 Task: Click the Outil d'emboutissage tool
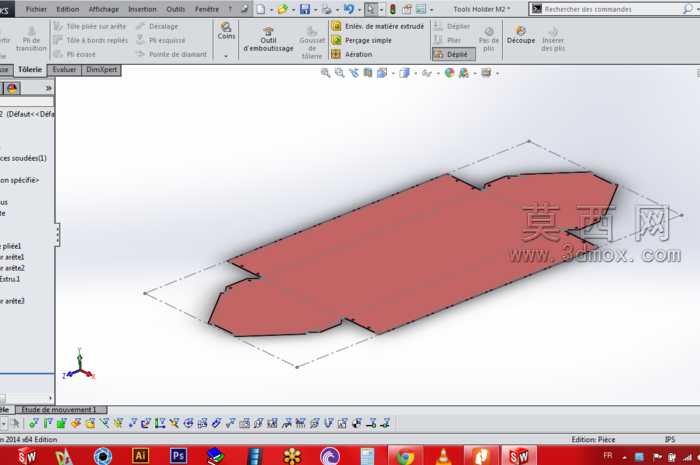[x=268, y=39]
